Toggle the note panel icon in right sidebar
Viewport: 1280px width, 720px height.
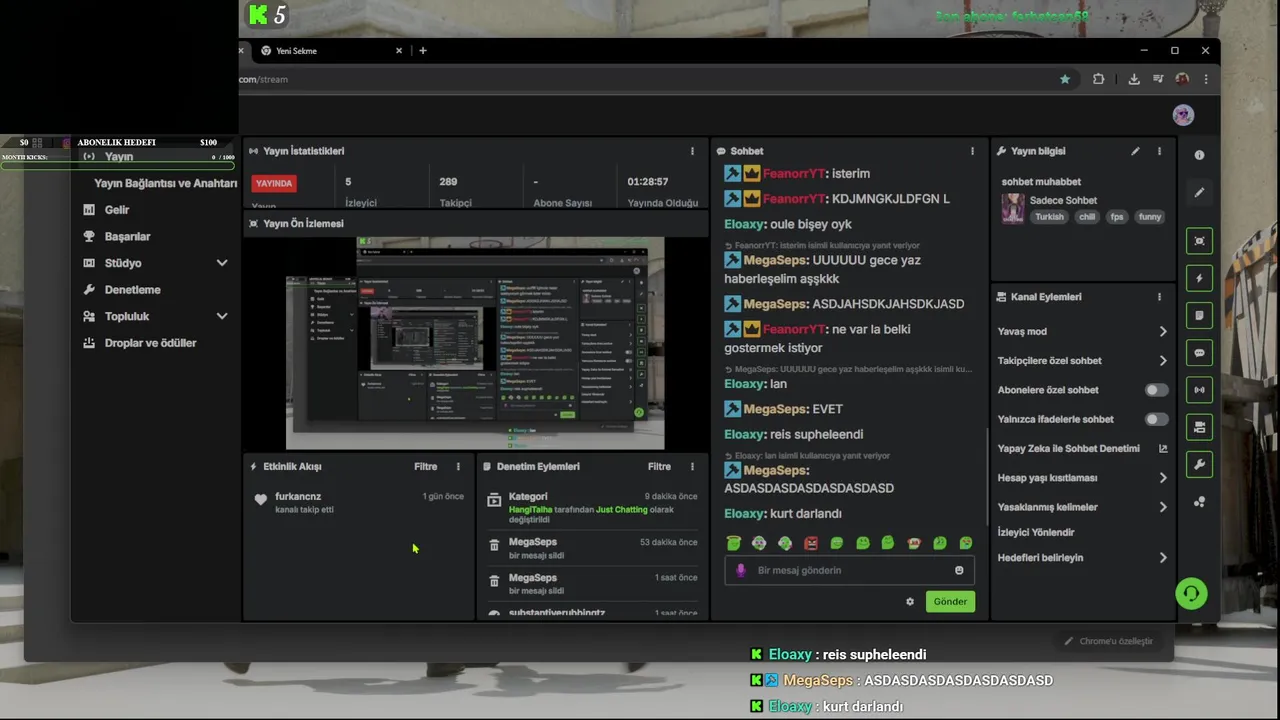click(1199, 315)
